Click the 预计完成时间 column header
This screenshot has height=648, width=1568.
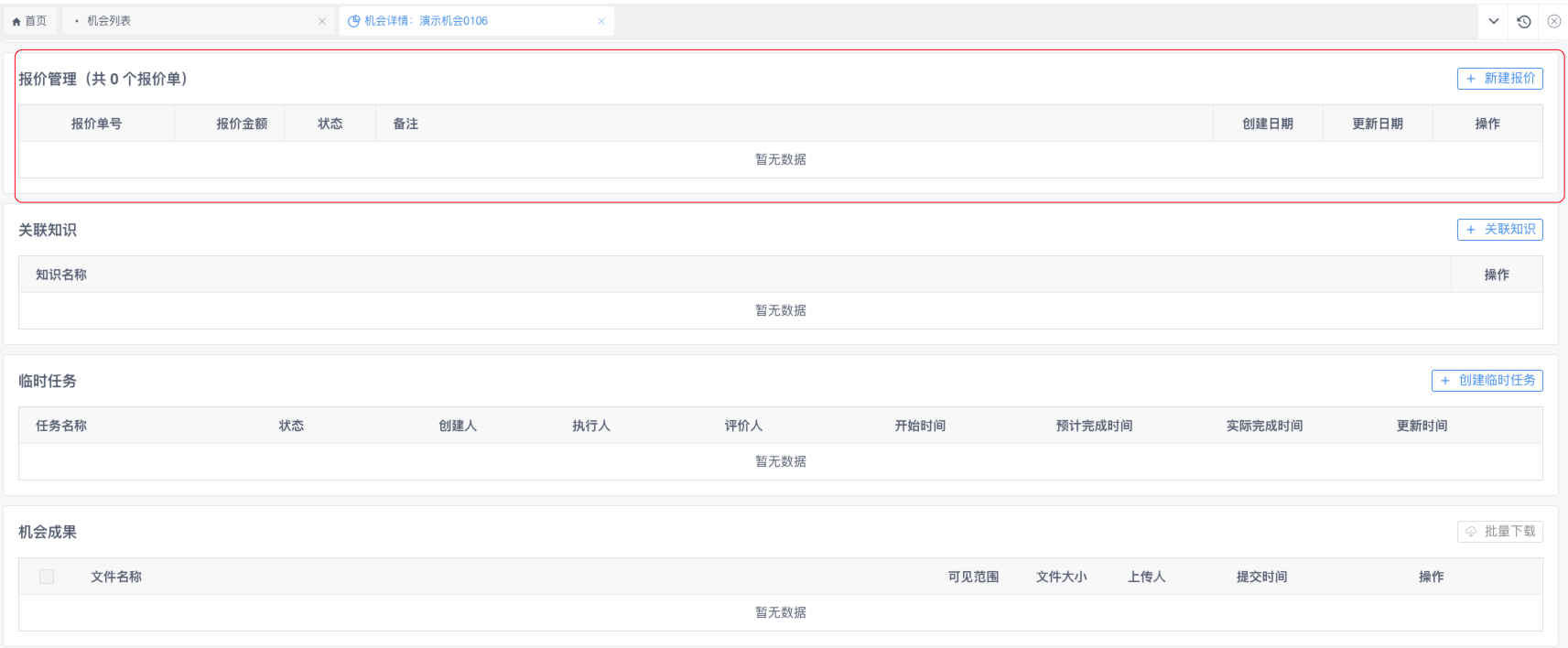pyautogui.click(x=1094, y=426)
